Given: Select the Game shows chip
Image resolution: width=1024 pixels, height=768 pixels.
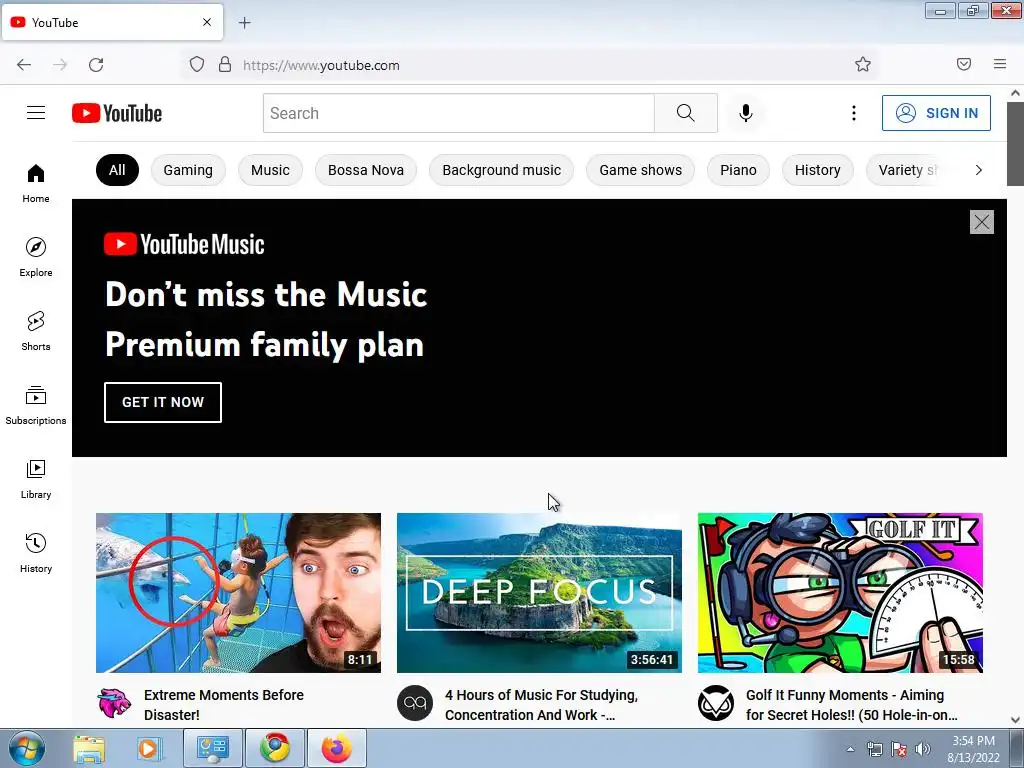Looking at the screenshot, I should pos(641,170).
